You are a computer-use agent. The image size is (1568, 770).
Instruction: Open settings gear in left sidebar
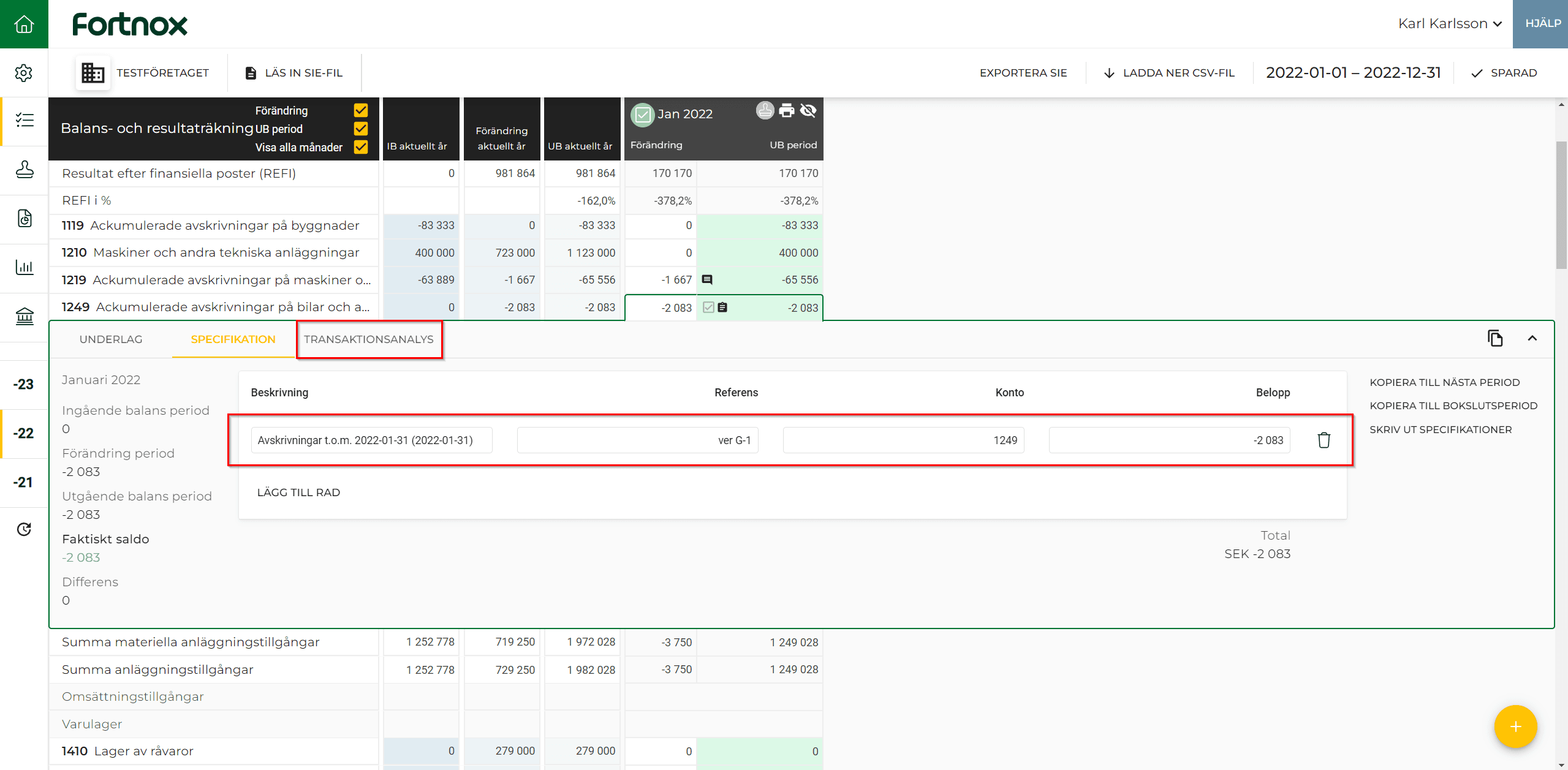click(24, 73)
